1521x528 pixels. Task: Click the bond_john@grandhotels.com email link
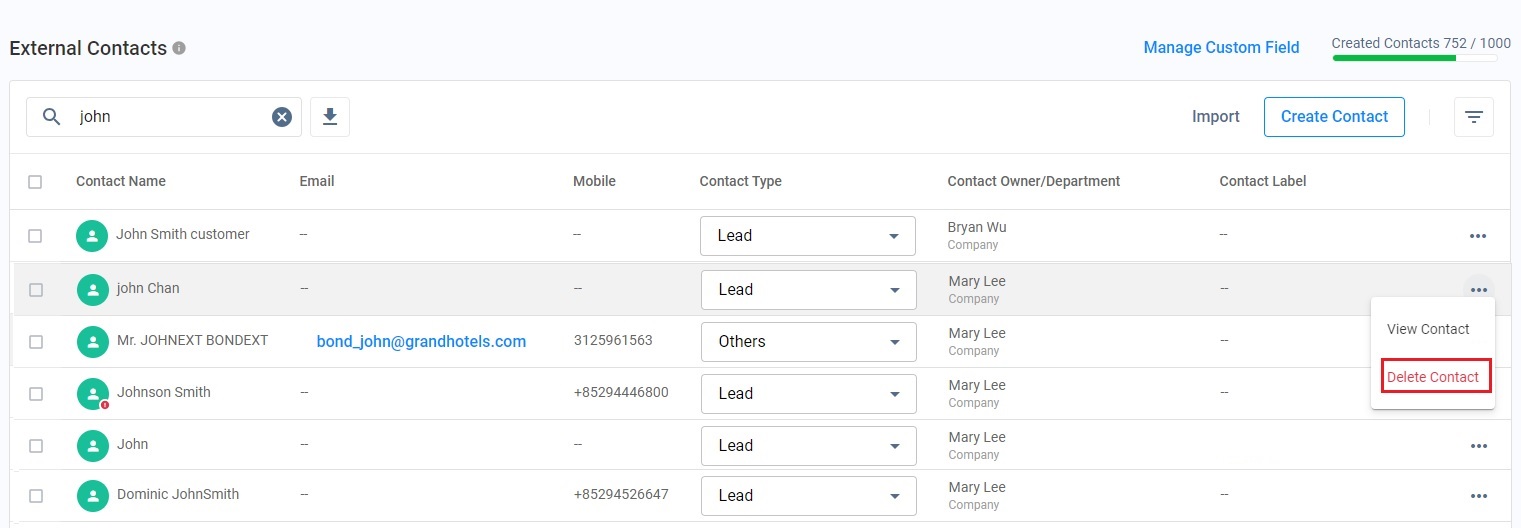click(x=421, y=342)
